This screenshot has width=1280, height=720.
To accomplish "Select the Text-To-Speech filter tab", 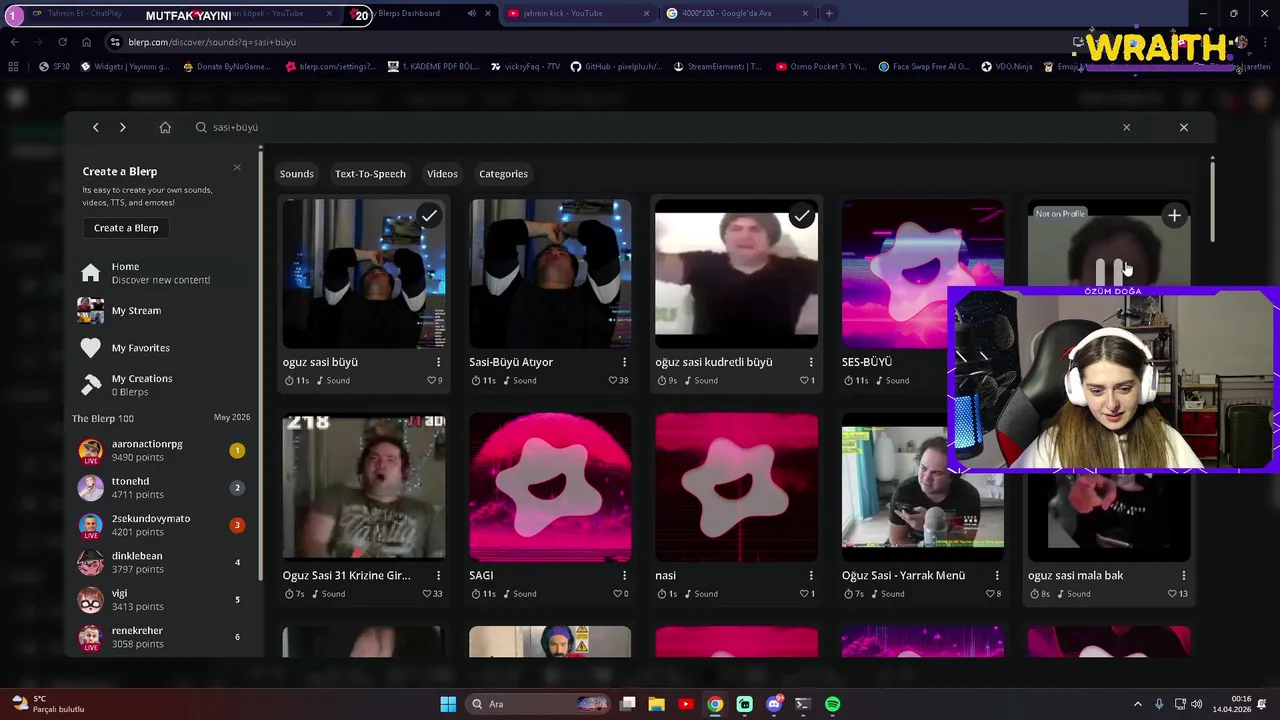I will (370, 174).
